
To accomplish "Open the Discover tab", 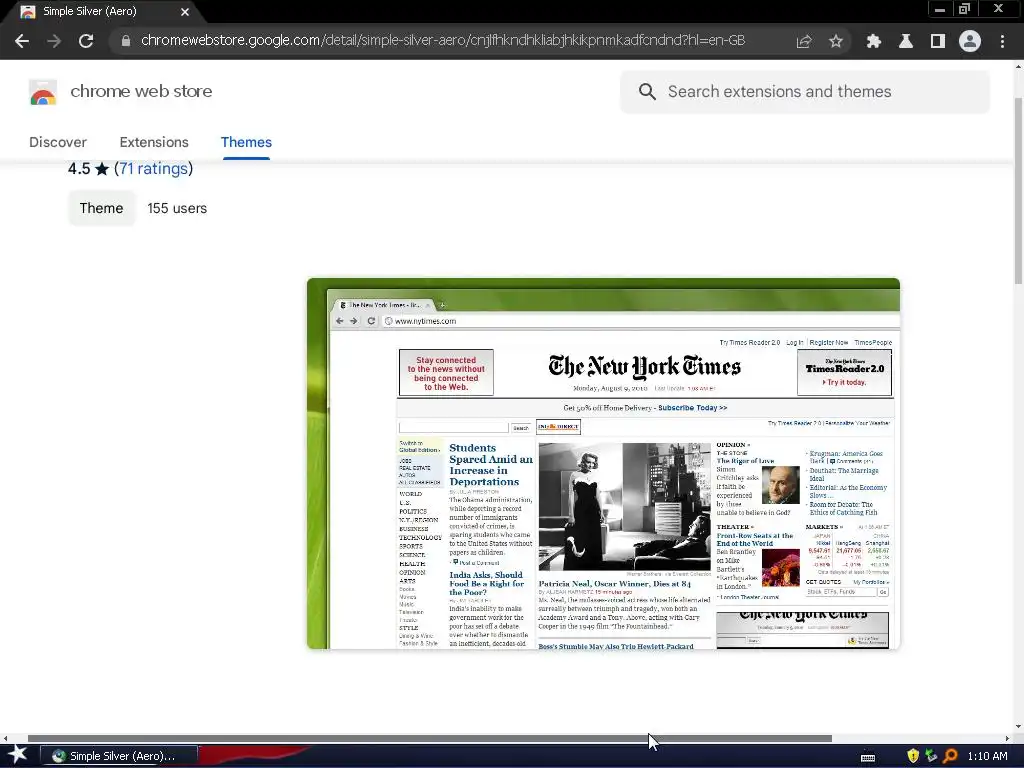I will point(57,142).
